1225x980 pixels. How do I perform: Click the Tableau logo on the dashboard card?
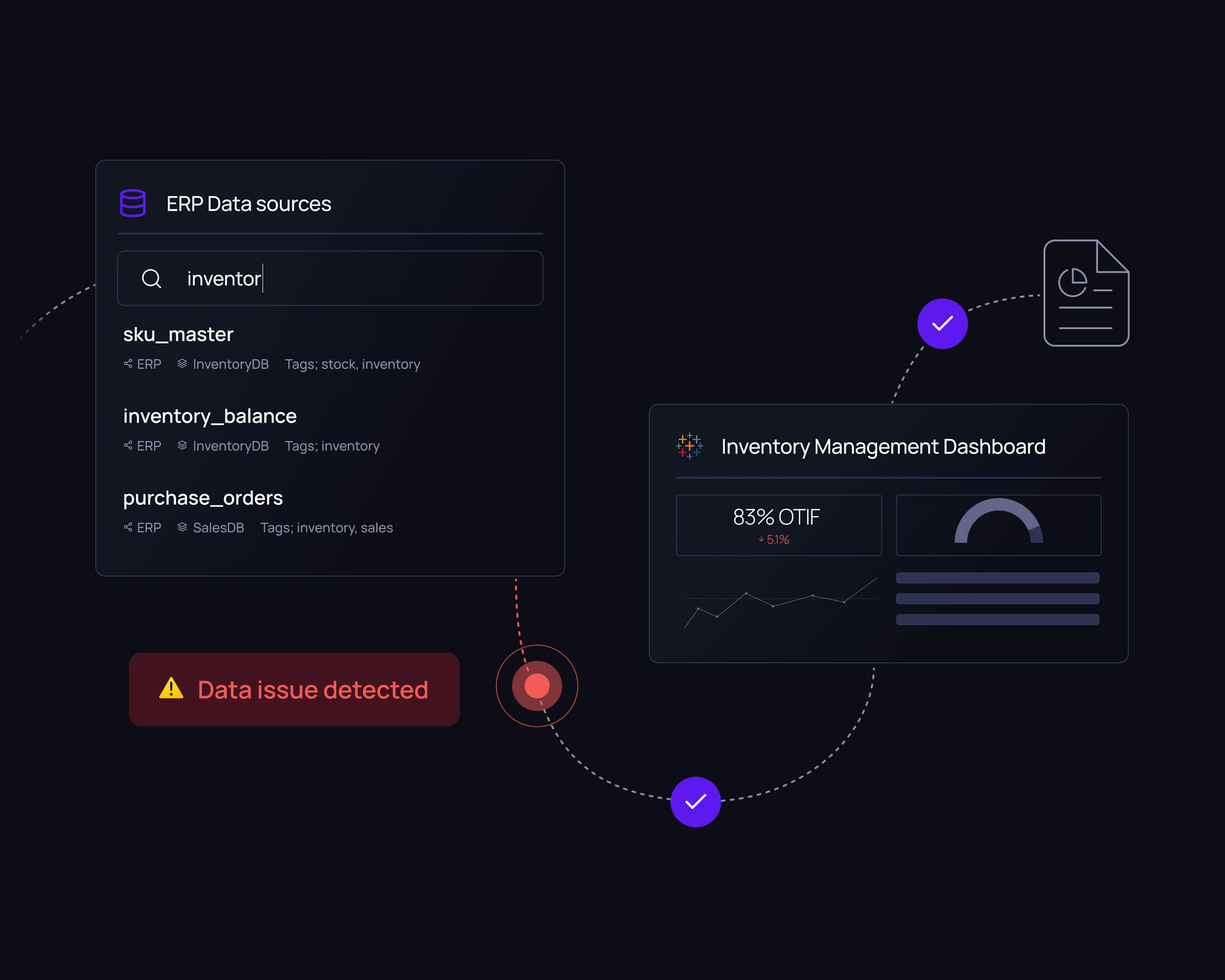[x=689, y=446]
